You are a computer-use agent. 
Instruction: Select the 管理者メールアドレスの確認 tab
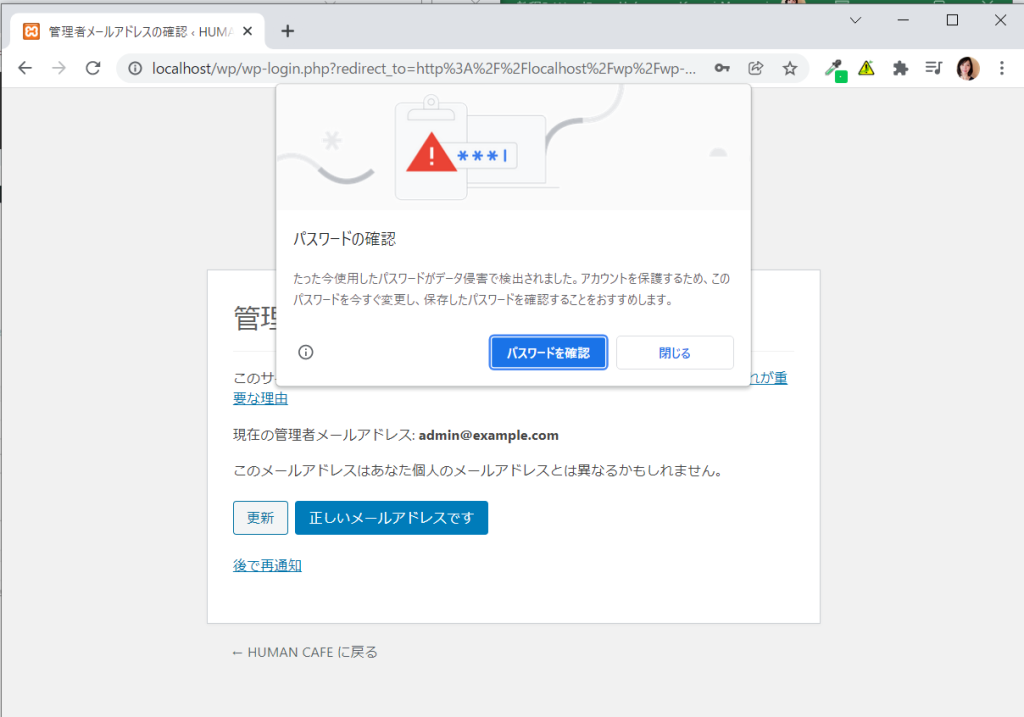(x=130, y=31)
